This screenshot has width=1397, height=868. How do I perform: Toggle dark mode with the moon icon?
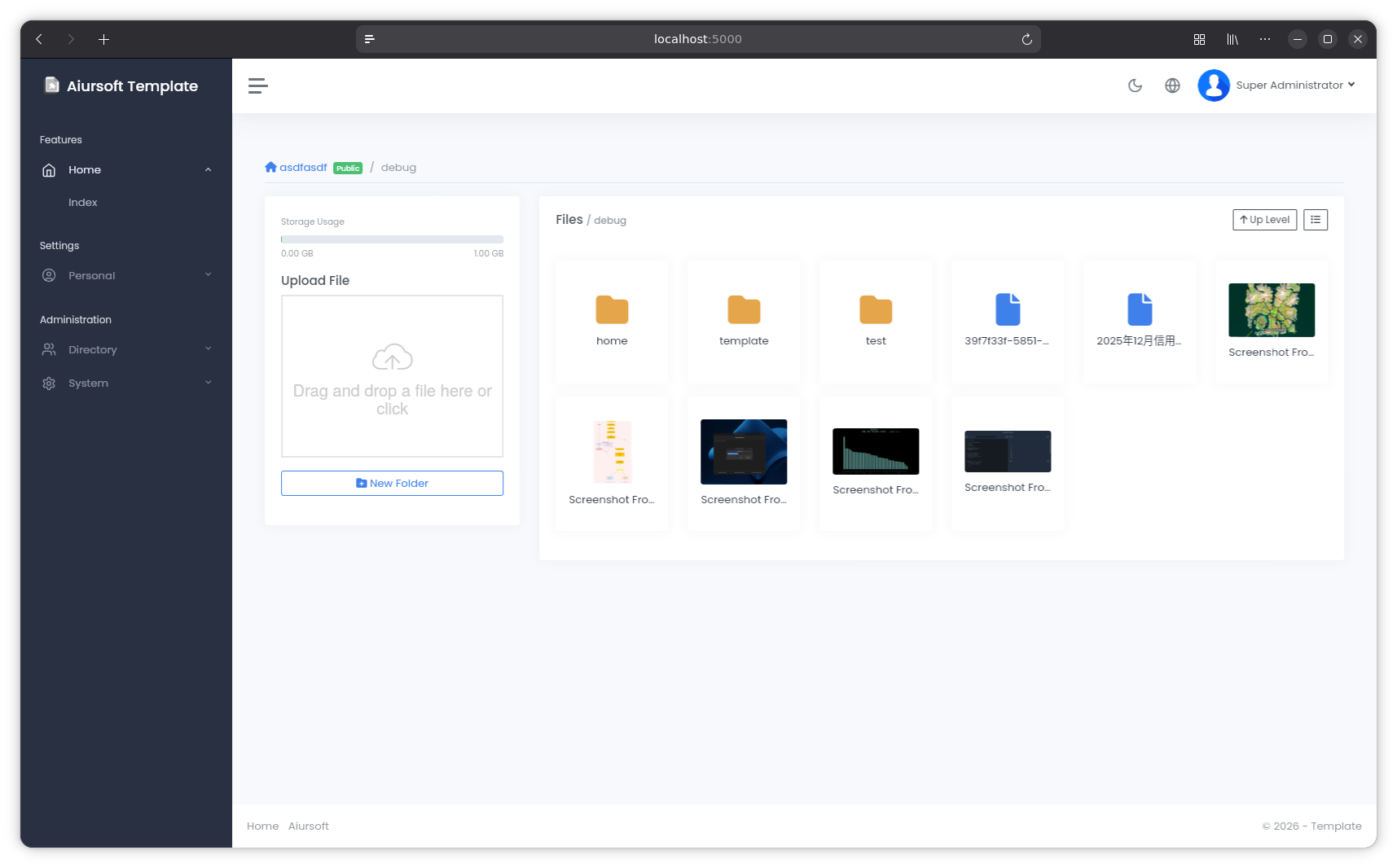click(1135, 85)
